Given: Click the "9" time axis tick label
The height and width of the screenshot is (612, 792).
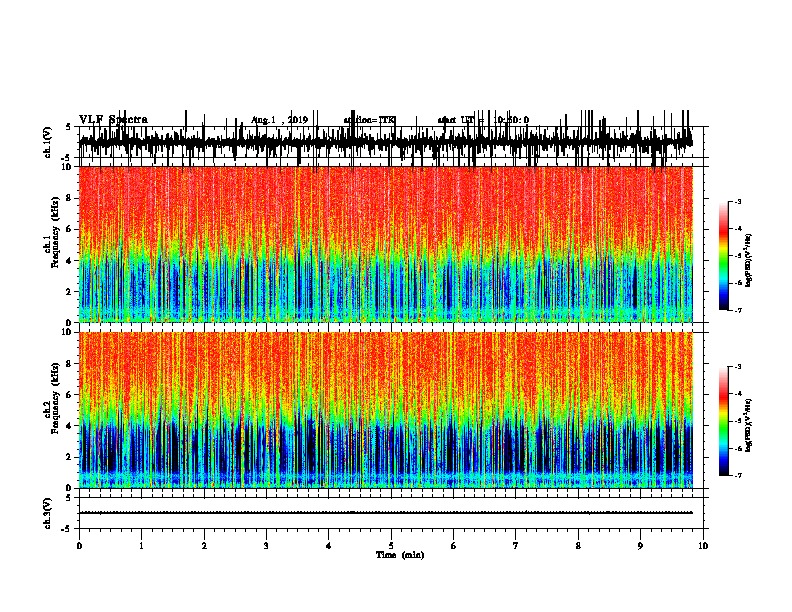Looking at the screenshot, I should tap(640, 546).
